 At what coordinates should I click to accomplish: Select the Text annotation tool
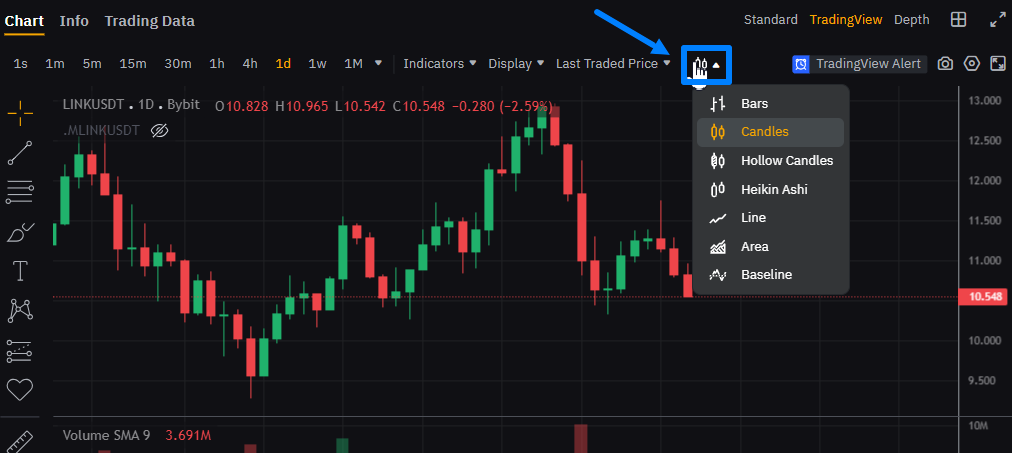click(x=20, y=271)
